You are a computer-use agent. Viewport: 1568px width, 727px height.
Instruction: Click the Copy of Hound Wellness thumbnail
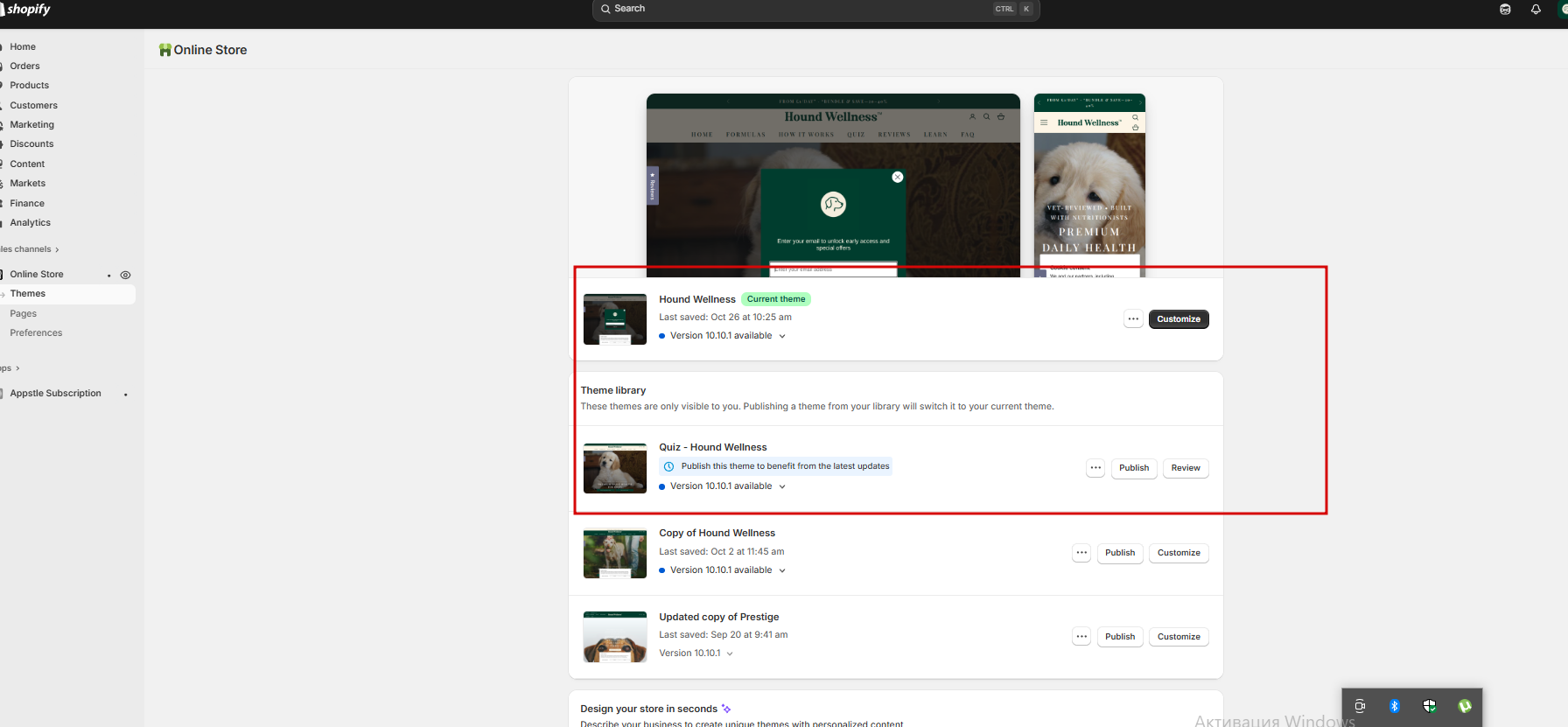click(x=615, y=554)
